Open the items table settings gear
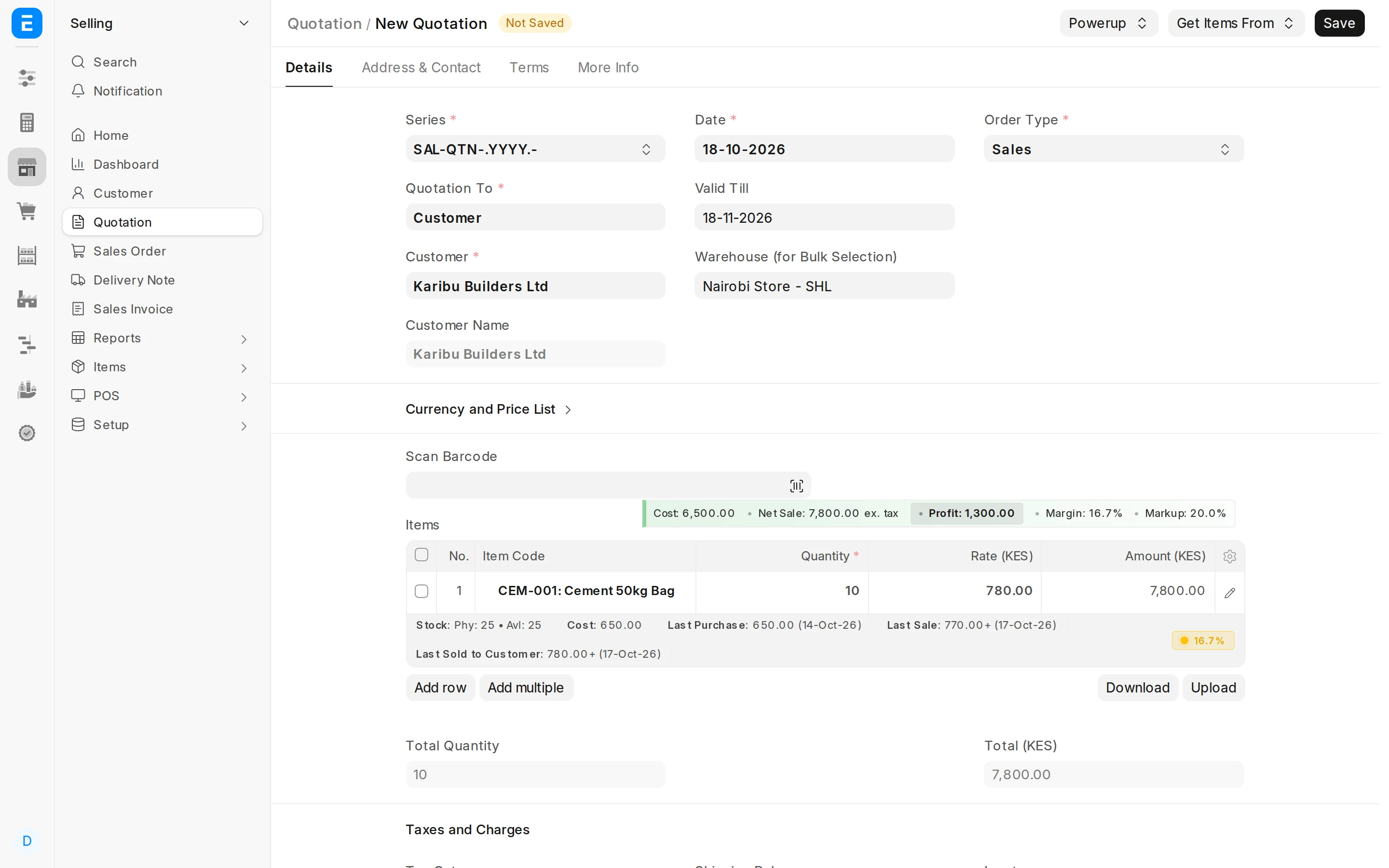1389x868 pixels. 1229,556
